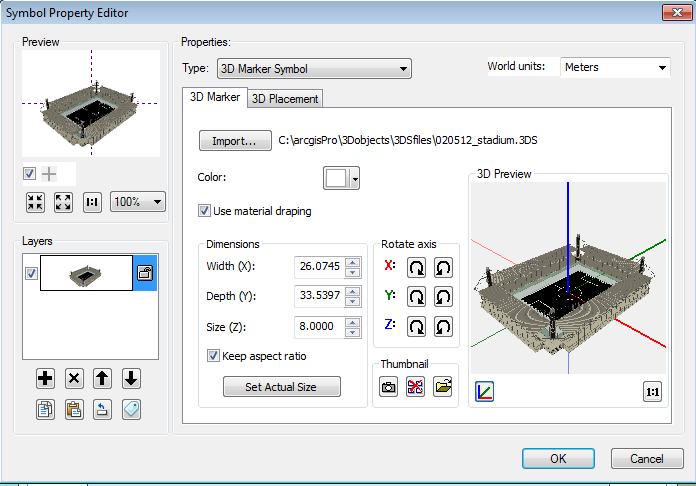This screenshot has width=696, height=486.
Task: Click the Import... button
Action: [235, 141]
